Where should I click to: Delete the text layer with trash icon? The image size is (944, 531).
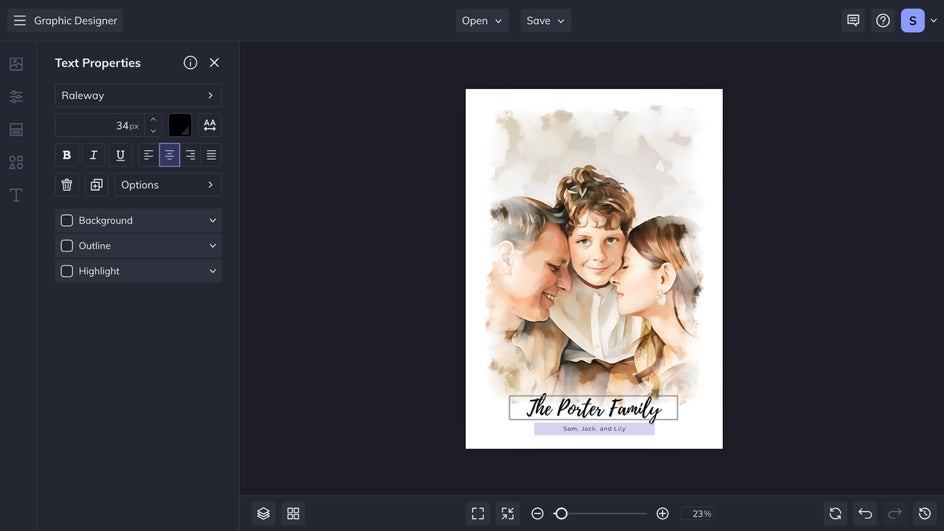click(x=67, y=185)
